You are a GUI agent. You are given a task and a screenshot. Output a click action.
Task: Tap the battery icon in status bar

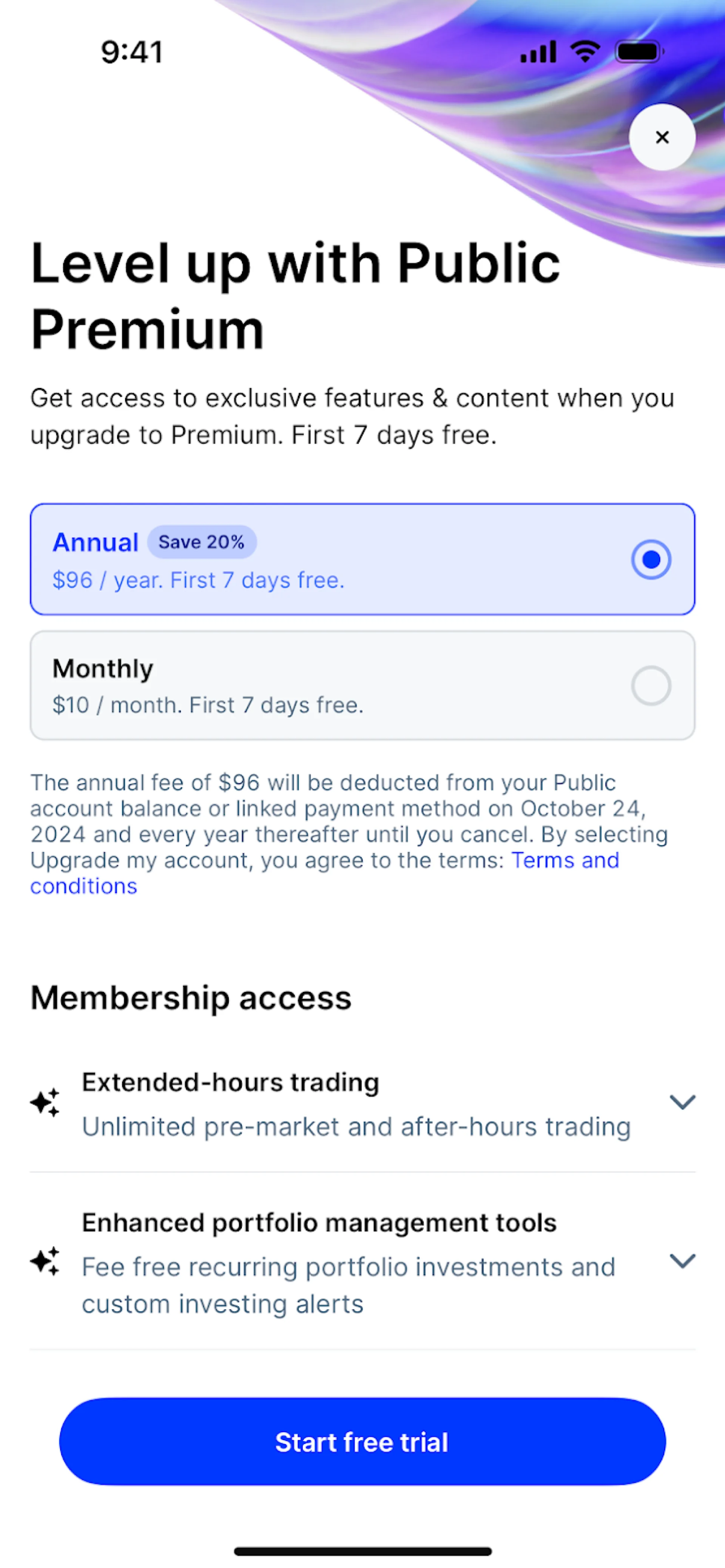[x=639, y=52]
